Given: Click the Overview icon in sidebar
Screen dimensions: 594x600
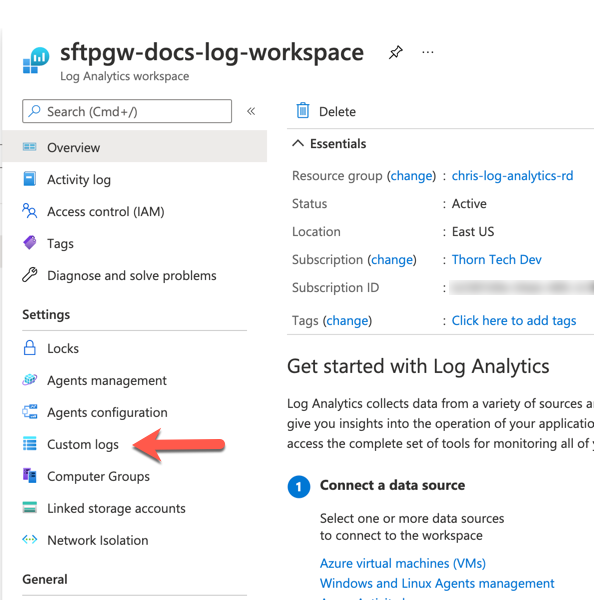Looking at the screenshot, I should 29,147.
